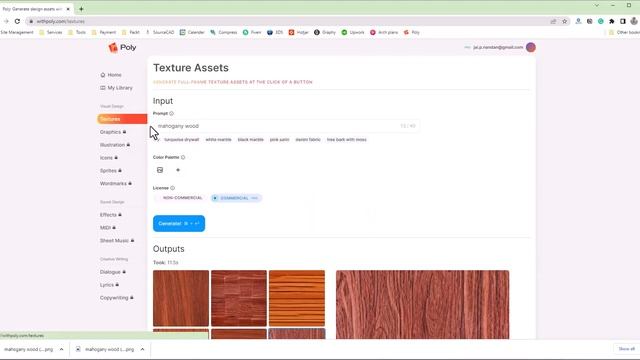
Task: Open the locked Icons section
Action: pos(109,158)
